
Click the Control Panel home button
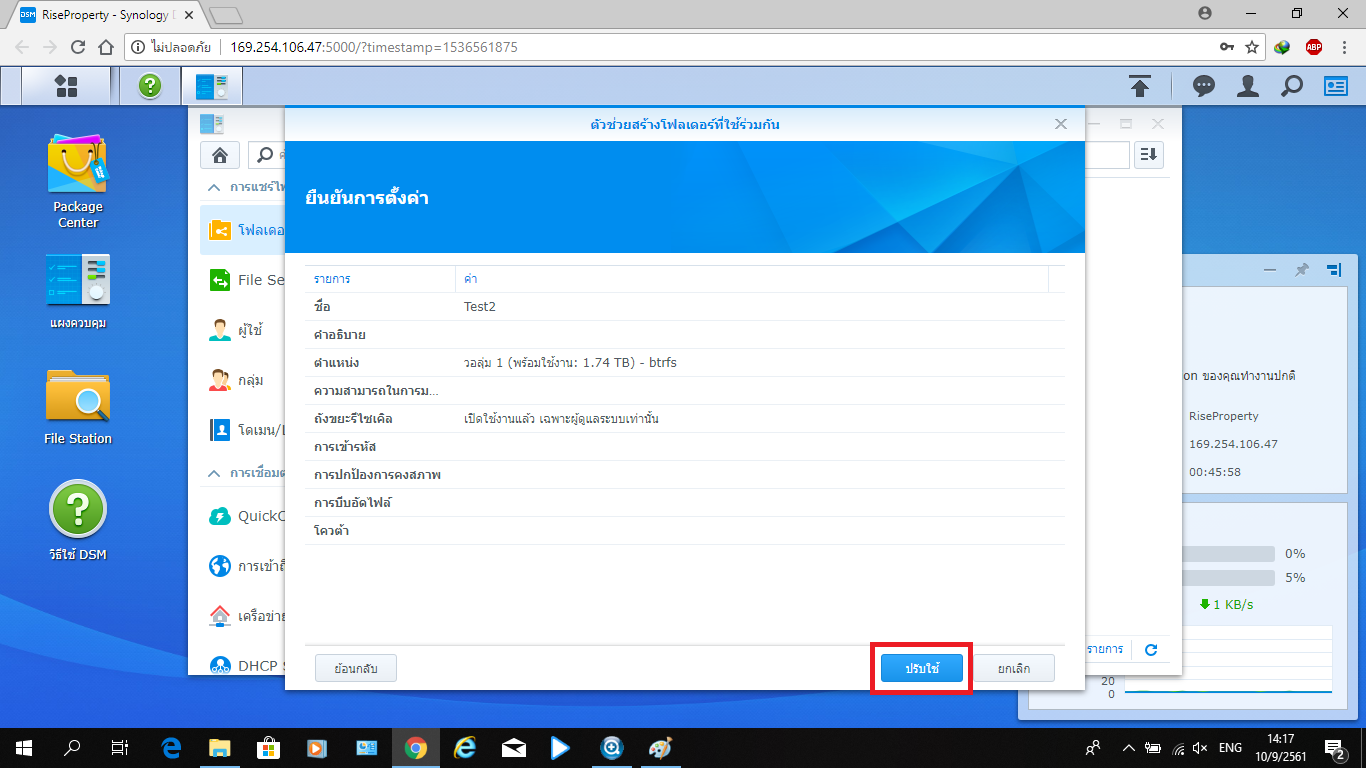pyautogui.click(x=219, y=155)
